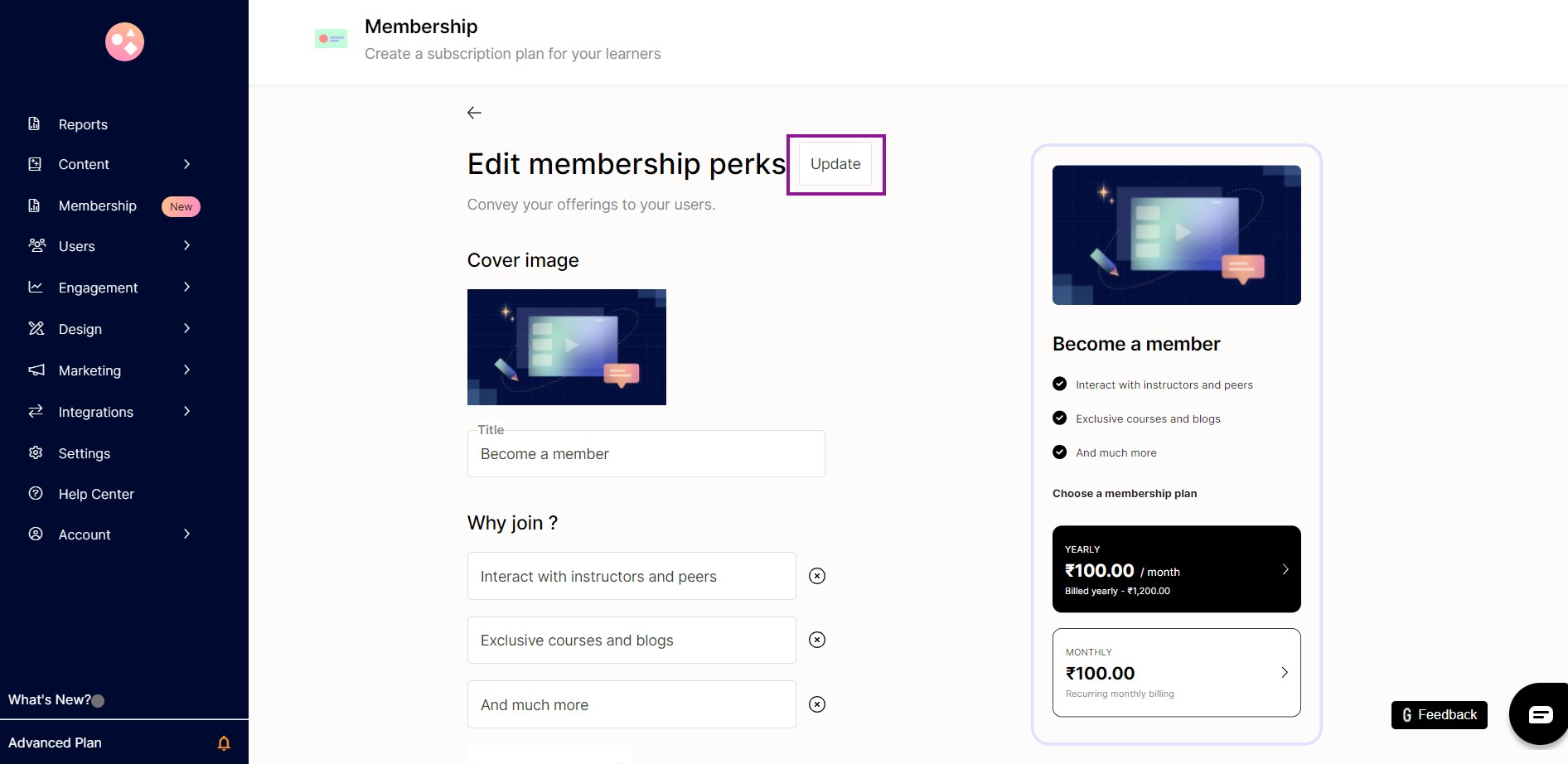Click the app logo in the sidebar

124,41
